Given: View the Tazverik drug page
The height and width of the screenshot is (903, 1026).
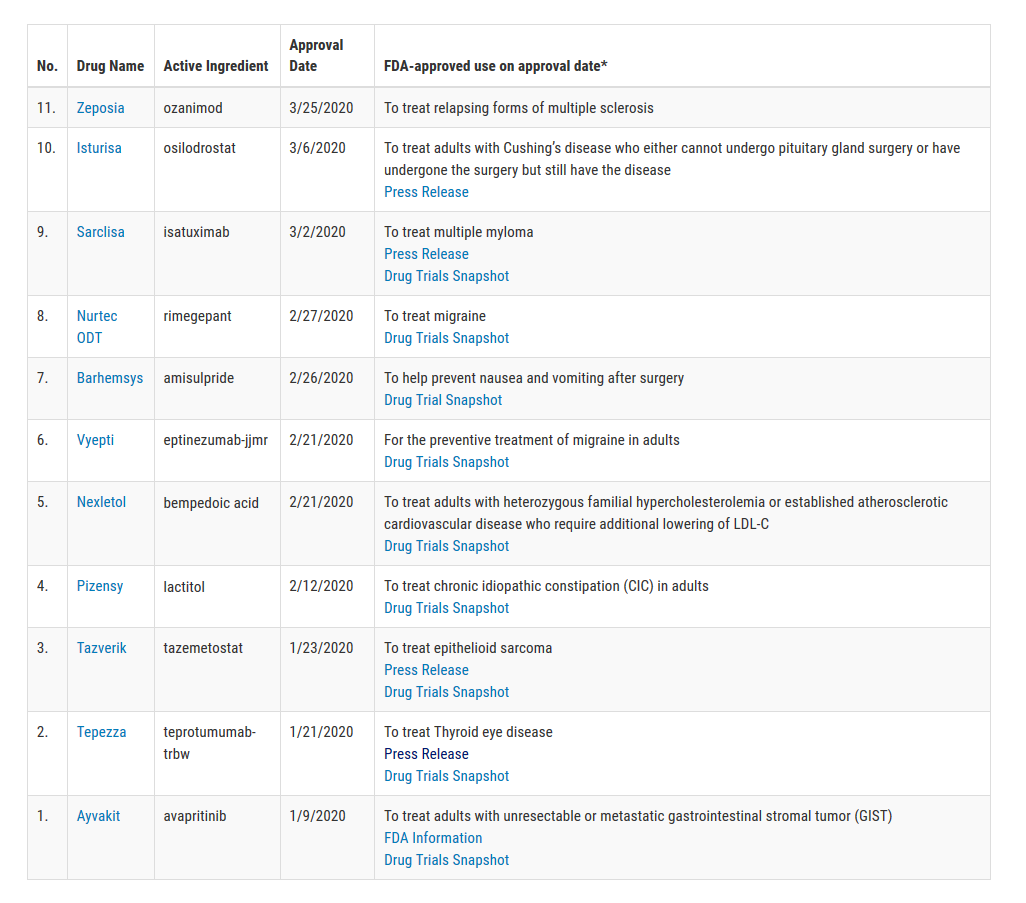Looking at the screenshot, I should [x=102, y=648].
